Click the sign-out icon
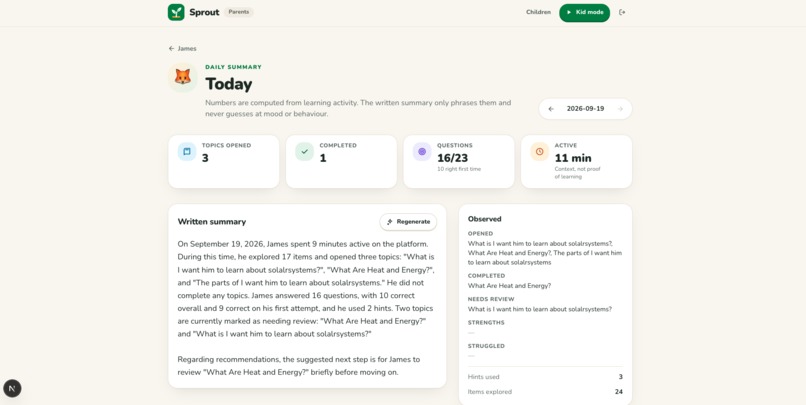The height and width of the screenshot is (405, 806). click(622, 12)
